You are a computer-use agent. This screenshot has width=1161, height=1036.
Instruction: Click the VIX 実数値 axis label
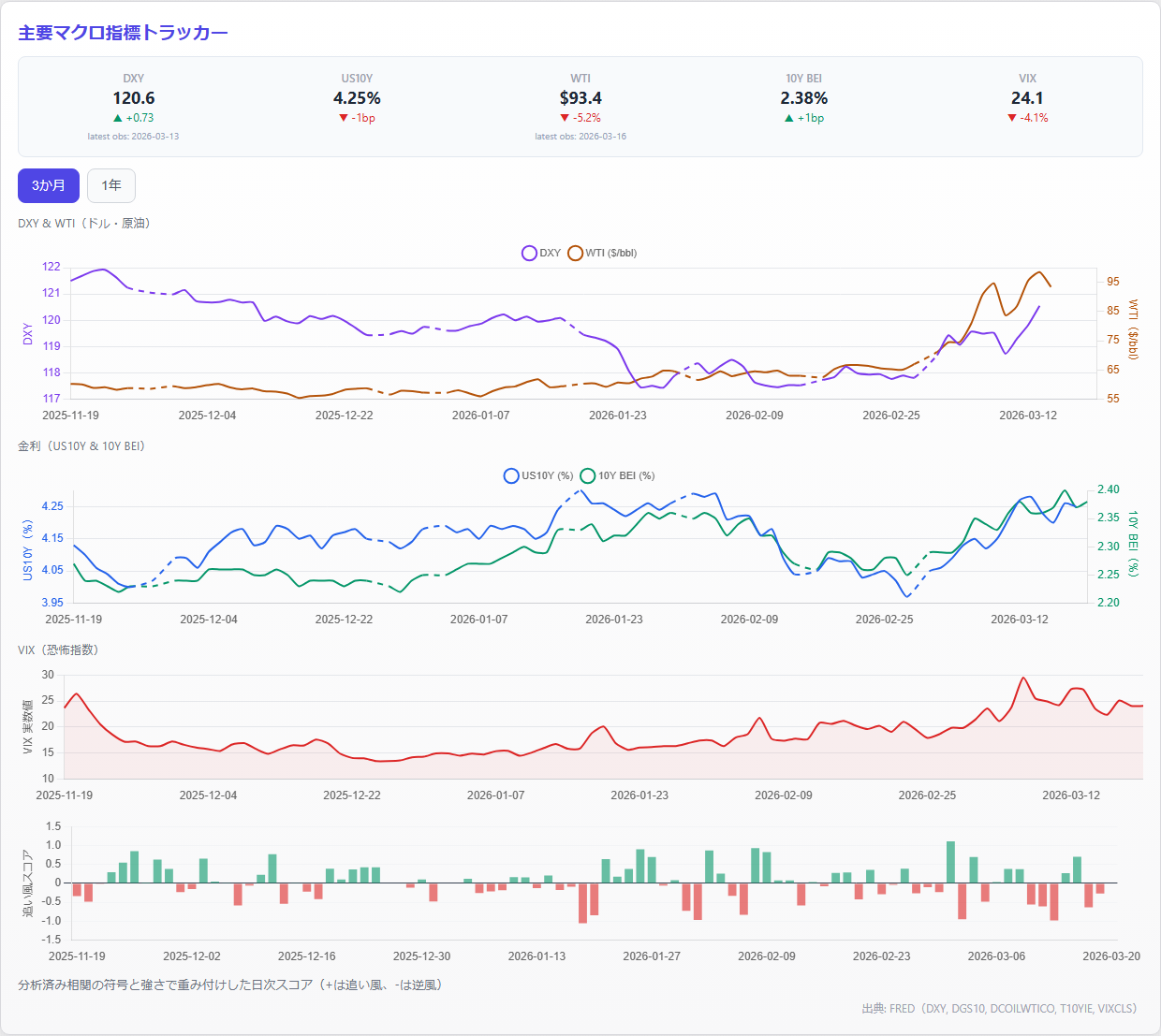tap(27, 726)
